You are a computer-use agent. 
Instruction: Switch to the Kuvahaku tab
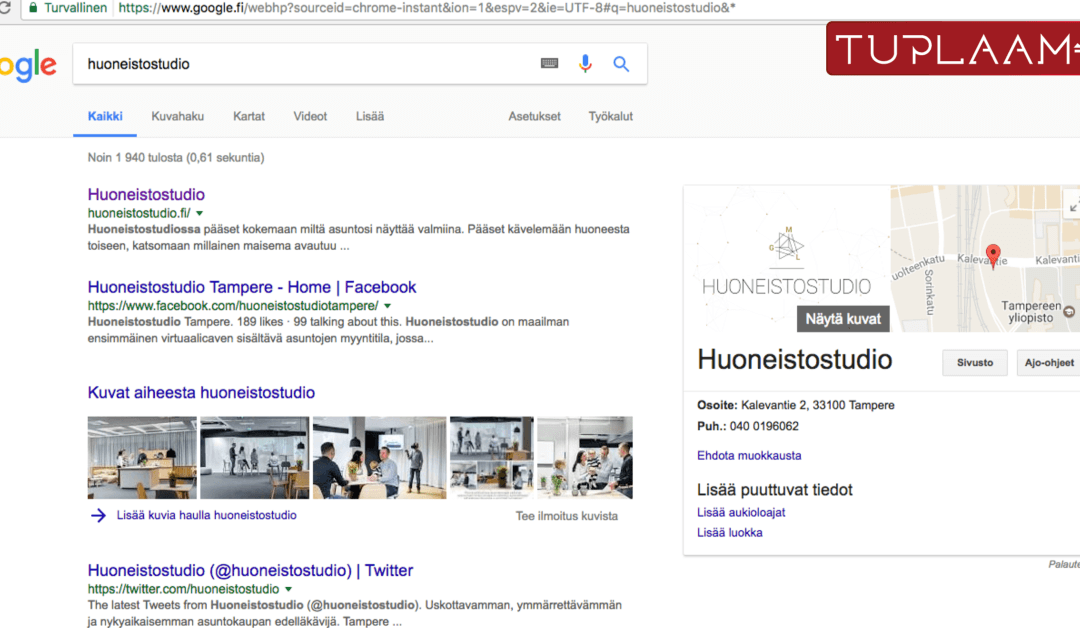coord(177,116)
